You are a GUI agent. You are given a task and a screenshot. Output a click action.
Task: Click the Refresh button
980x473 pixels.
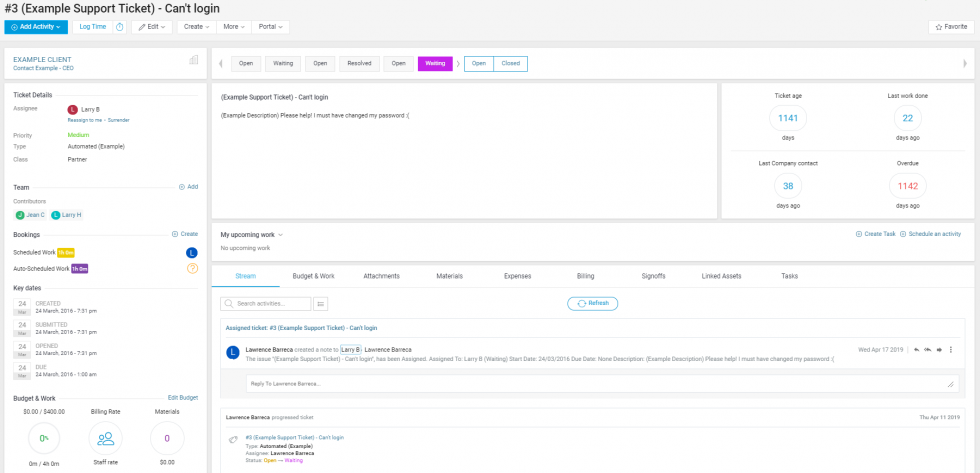(x=592, y=303)
